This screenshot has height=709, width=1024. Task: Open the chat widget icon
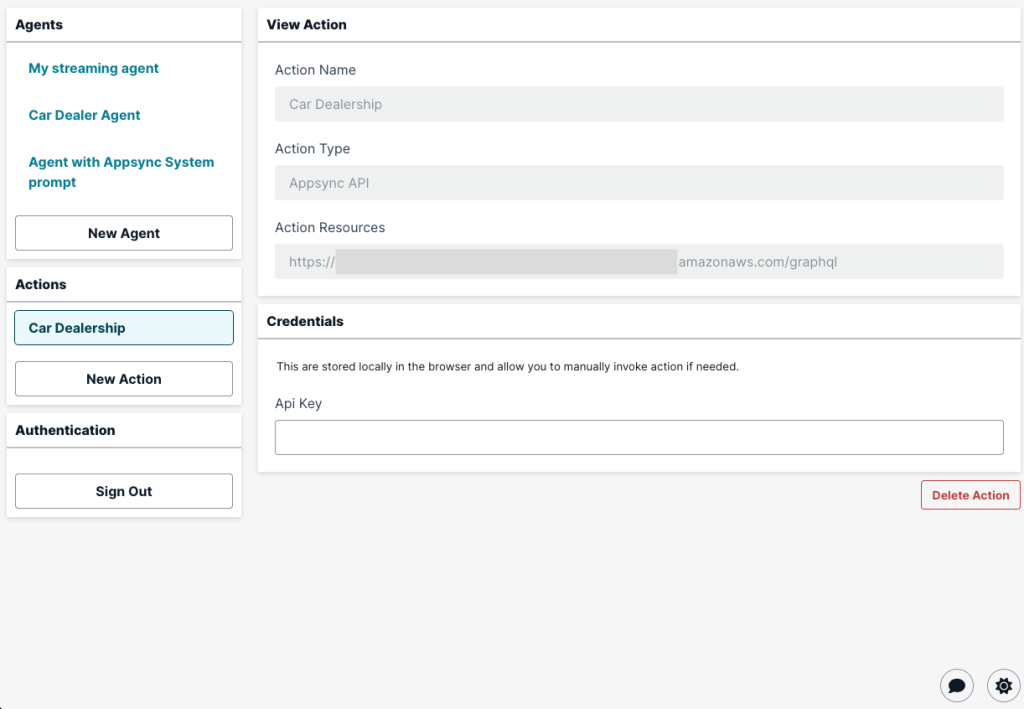click(956, 685)
